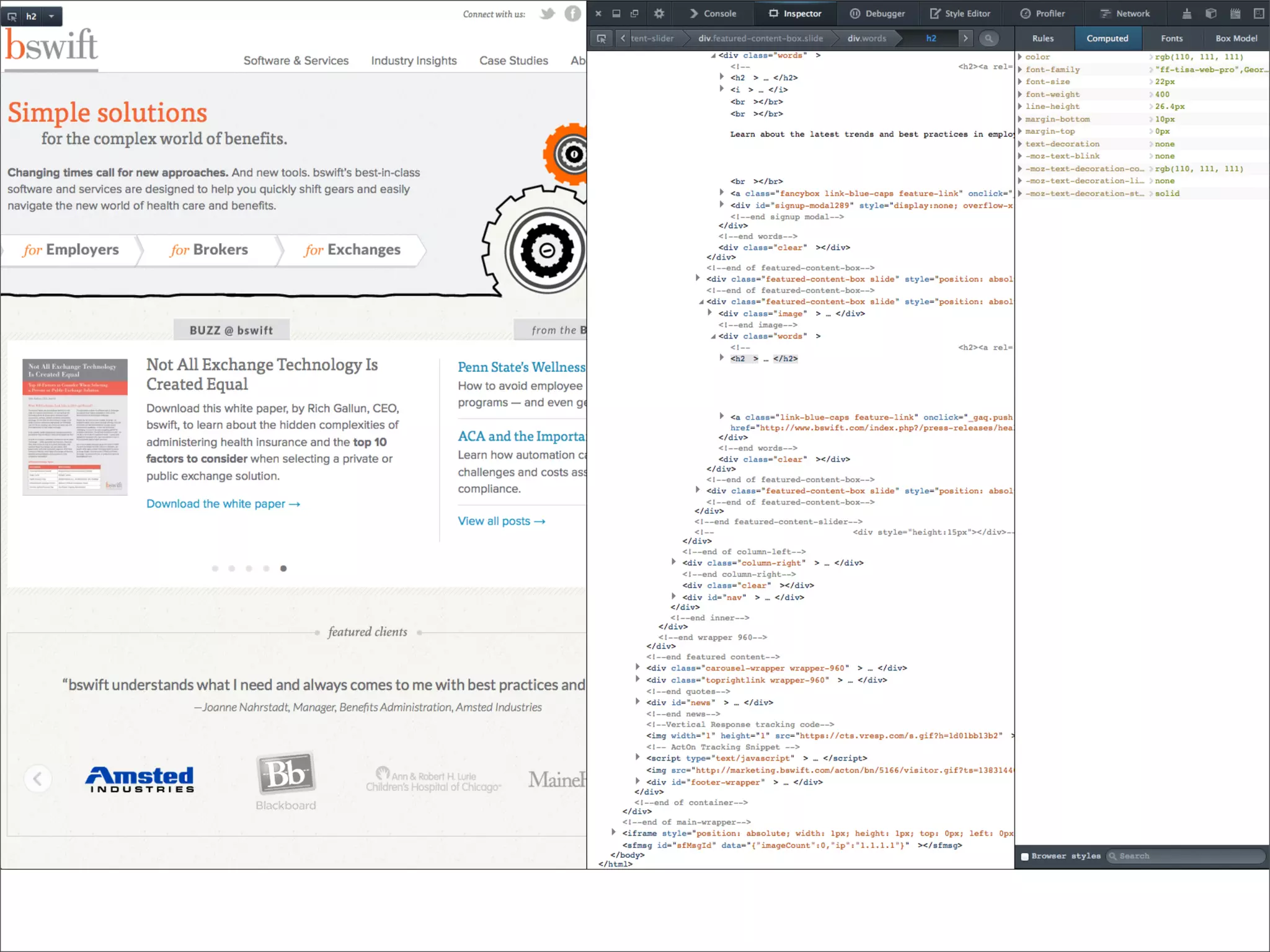Select the first carousel dot
Screen dimensions: 1270x952
215,568
